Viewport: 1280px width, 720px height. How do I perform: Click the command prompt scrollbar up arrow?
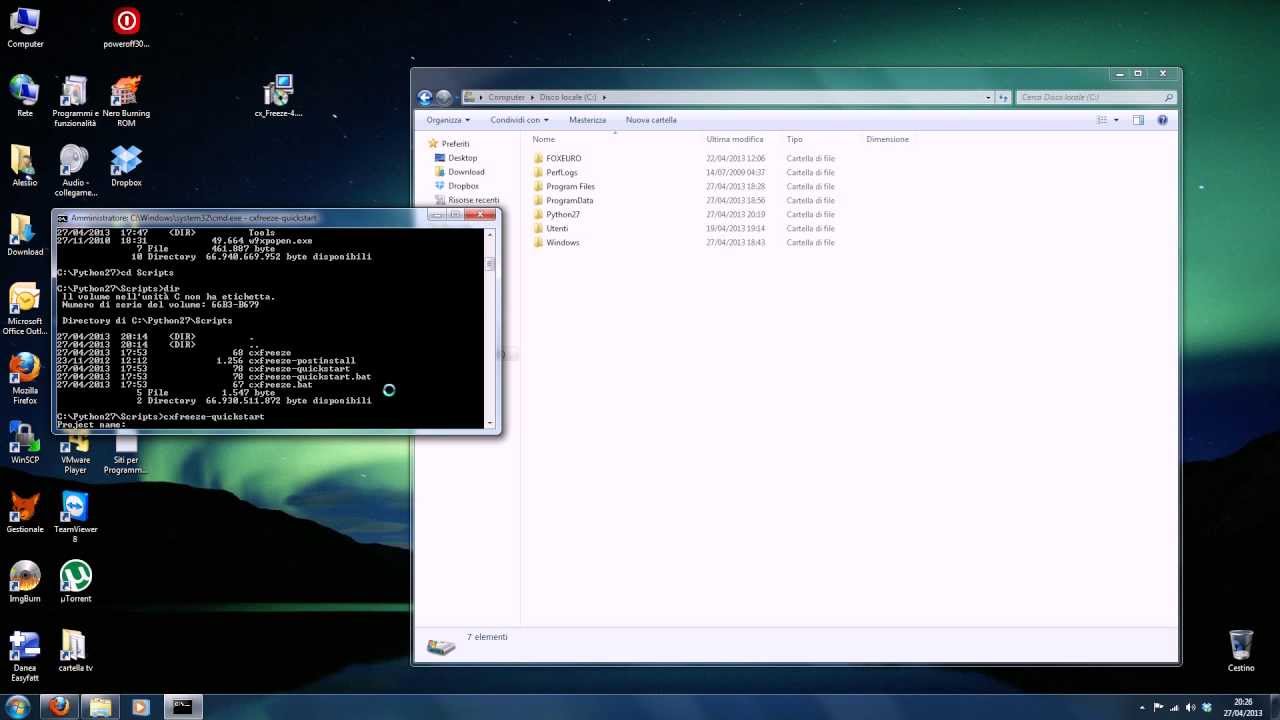tap(490, 234)
